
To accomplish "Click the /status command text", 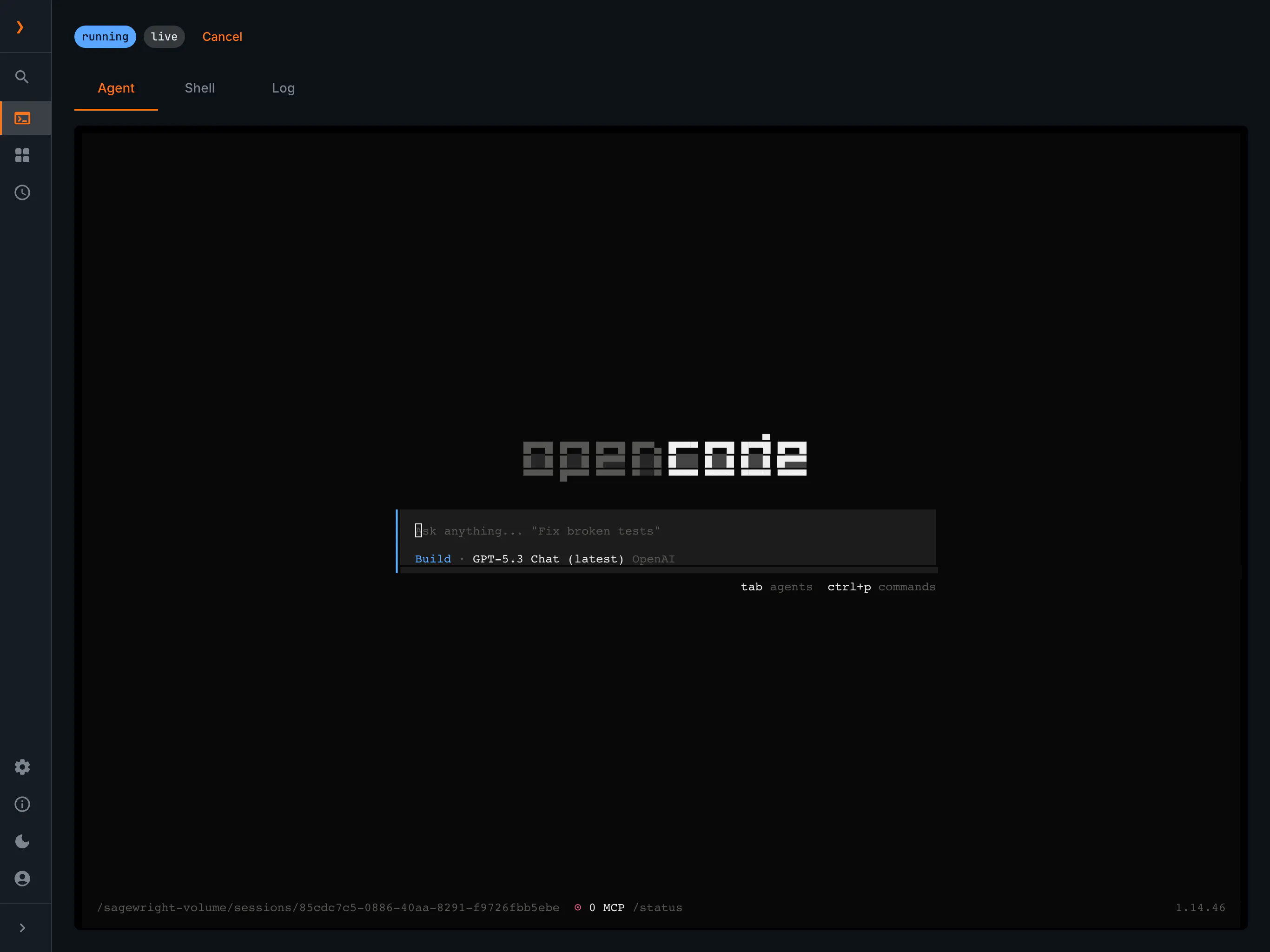I will pyautogui.click(x=657, y=907).
